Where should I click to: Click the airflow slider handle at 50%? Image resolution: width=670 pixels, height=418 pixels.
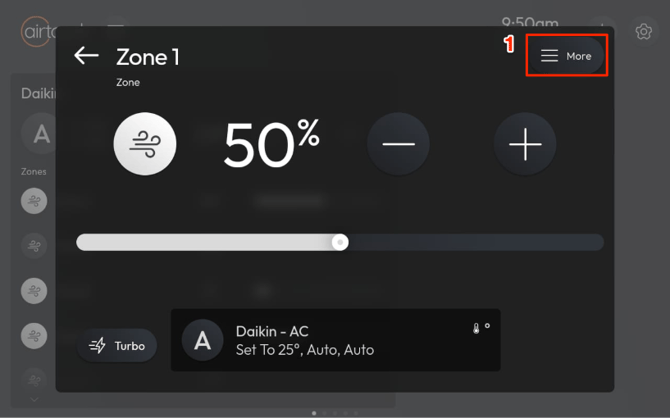pyautogui.click(x=340, y=242)
